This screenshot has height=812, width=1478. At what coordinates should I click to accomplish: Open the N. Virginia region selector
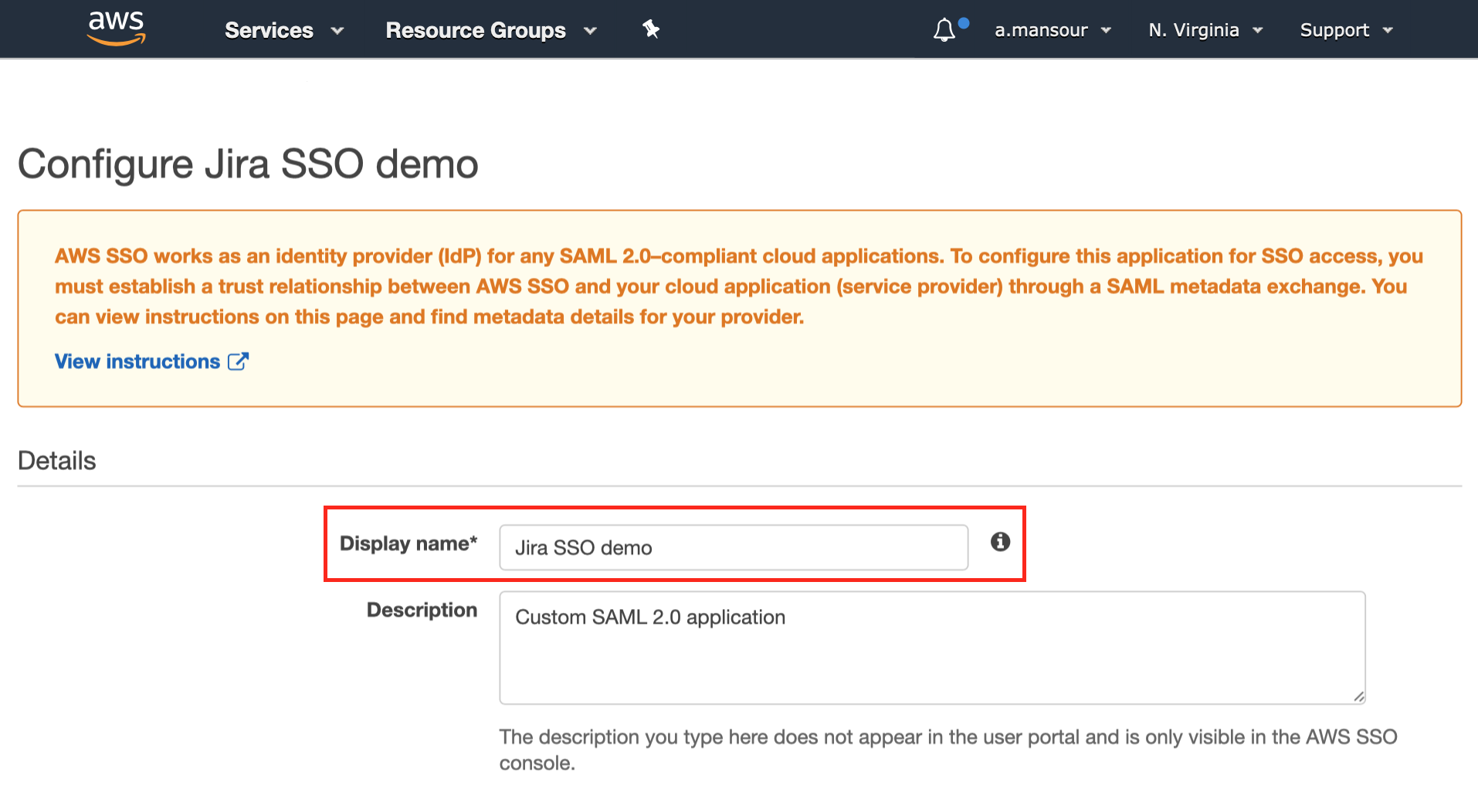click(1205, 30)
